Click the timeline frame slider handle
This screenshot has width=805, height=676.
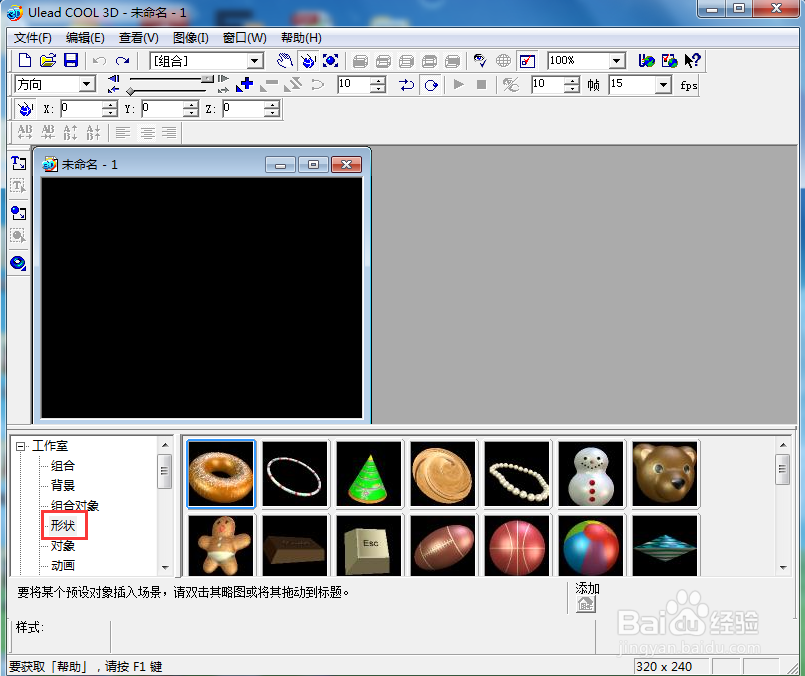[x=207, y=79]
